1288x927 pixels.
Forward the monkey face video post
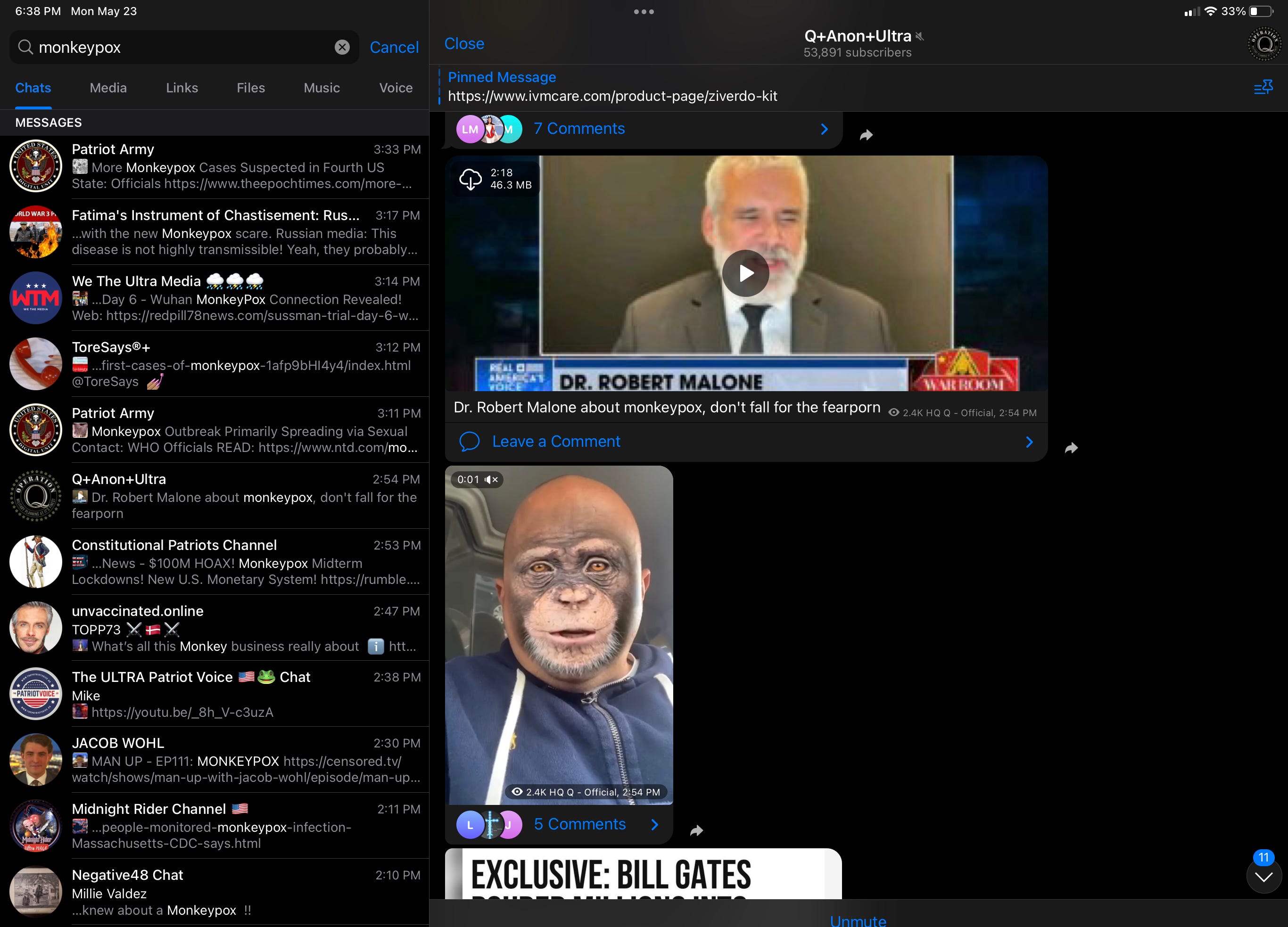pyautogui.click(x=696, y=830)
